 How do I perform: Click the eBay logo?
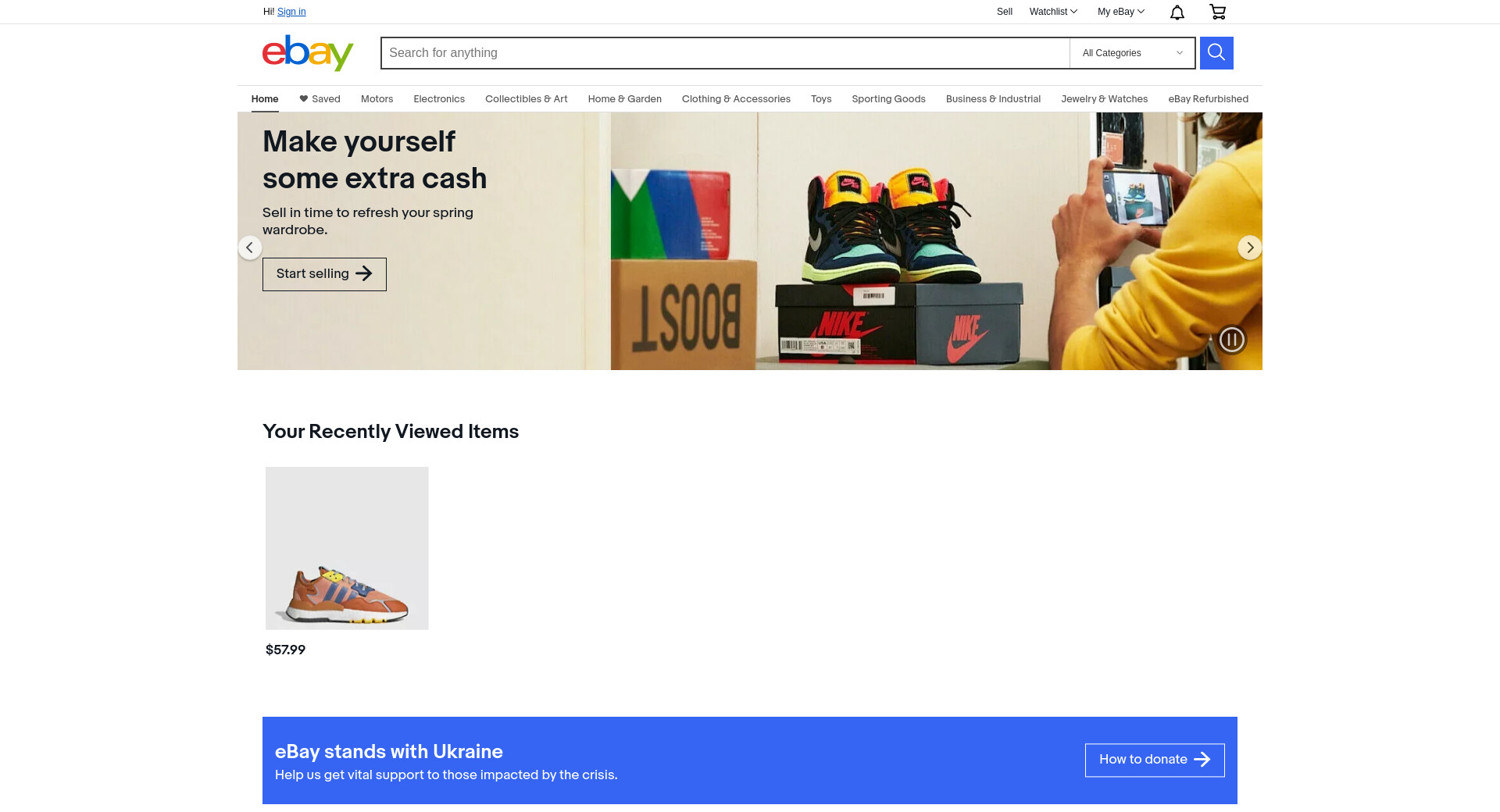tap(308, 53)
